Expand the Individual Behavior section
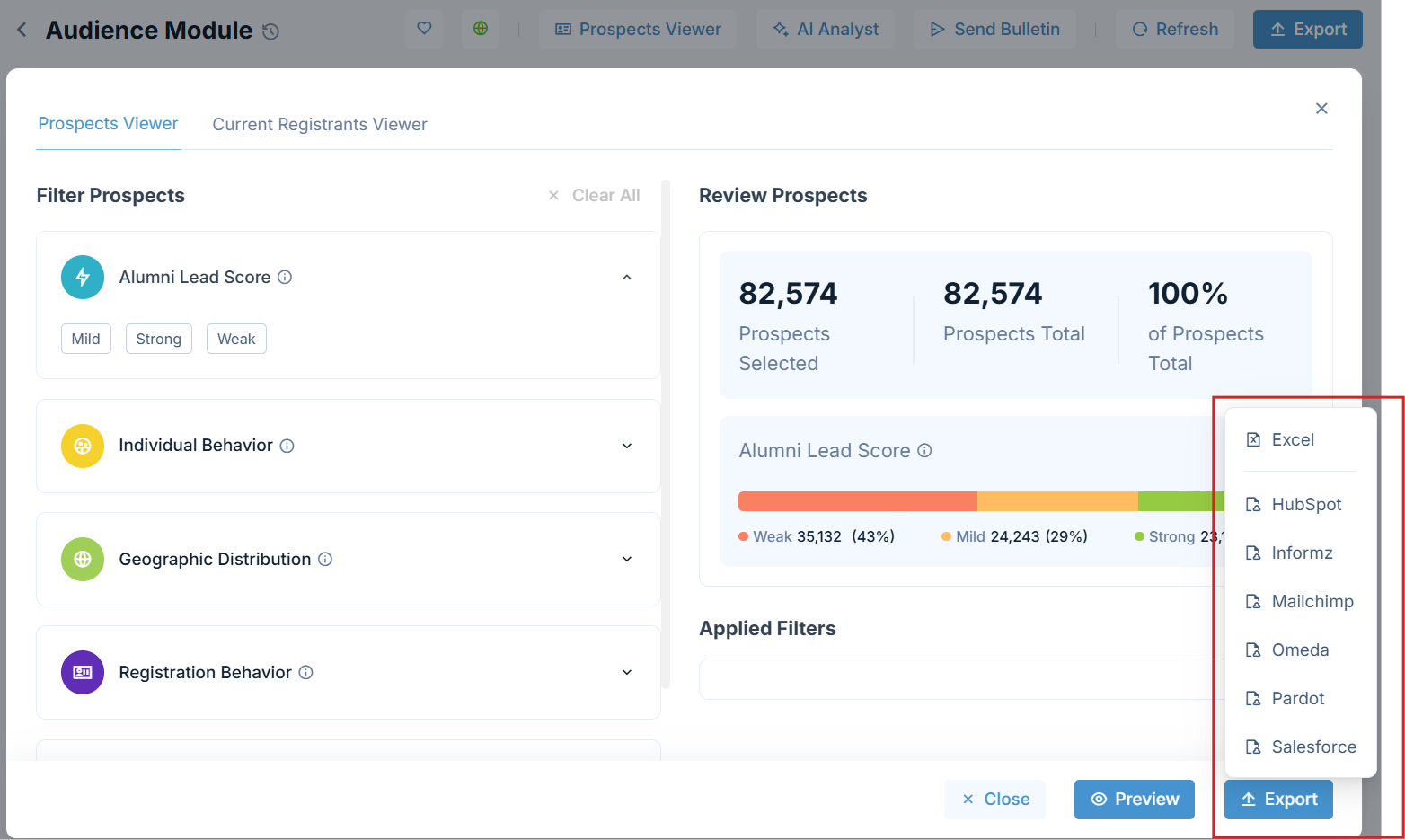The image size is (1405, 840). [x=627, y=446]
